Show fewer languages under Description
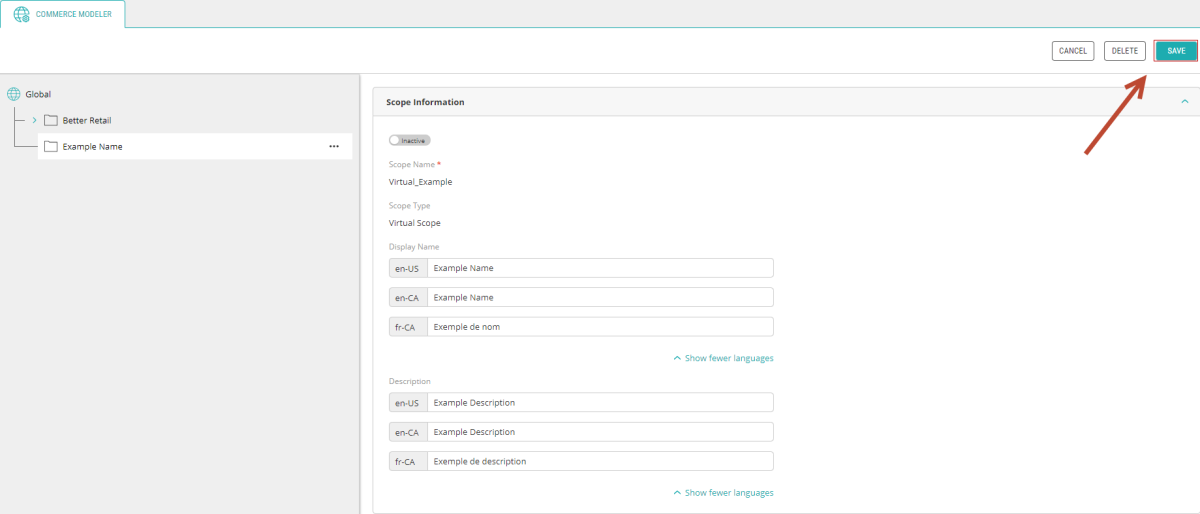This screenshot has width=1200, height=514. click(723, 493)
